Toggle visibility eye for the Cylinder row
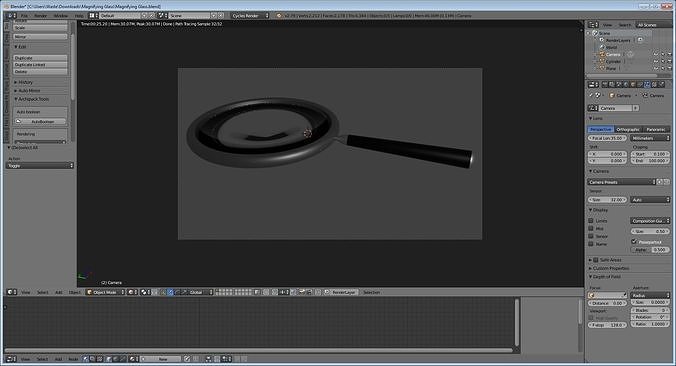This screenshot has height=366, width=676. point(656,61)
